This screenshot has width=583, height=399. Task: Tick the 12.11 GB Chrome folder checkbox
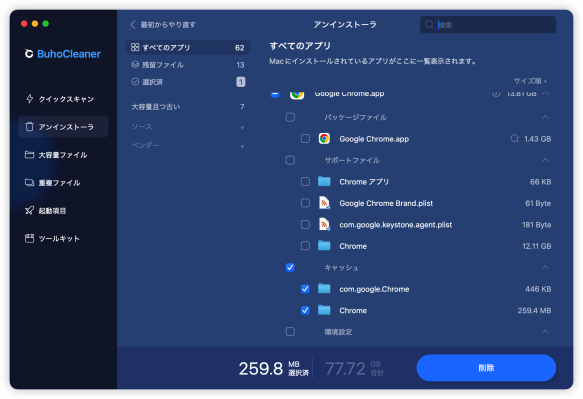(305, 246)
